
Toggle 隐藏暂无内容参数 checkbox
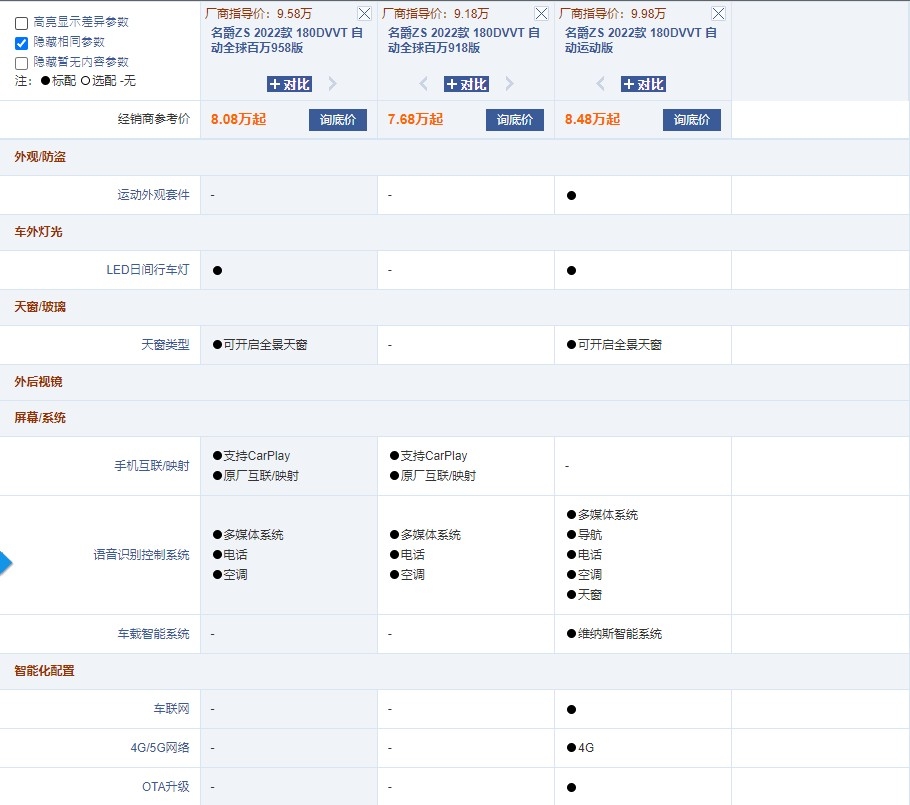[21, 62]
